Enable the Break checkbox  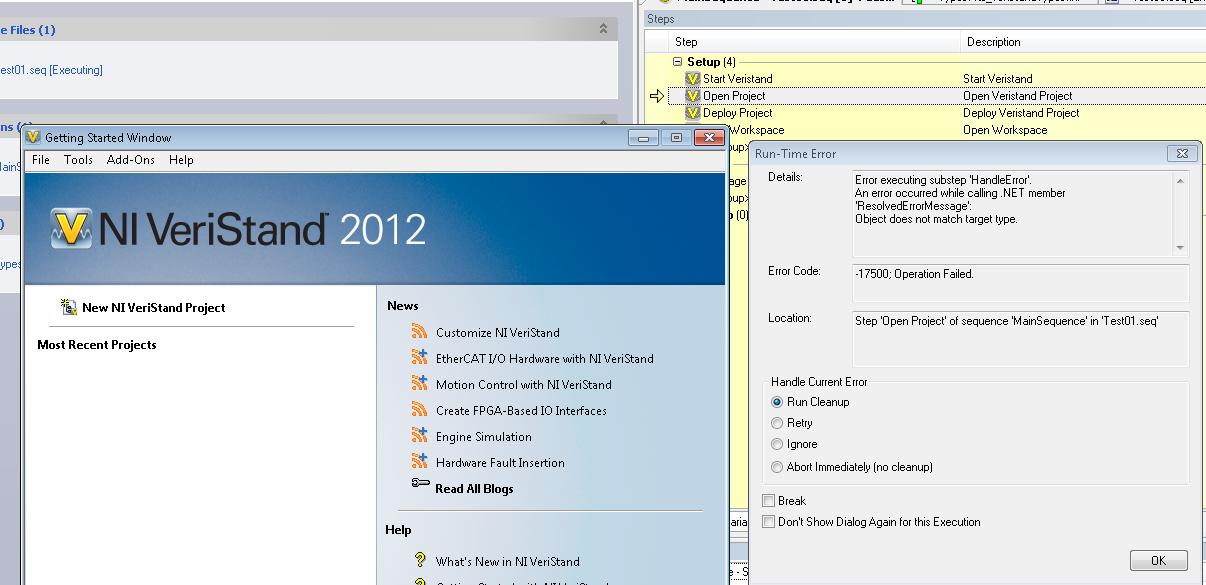coord(768,500)
